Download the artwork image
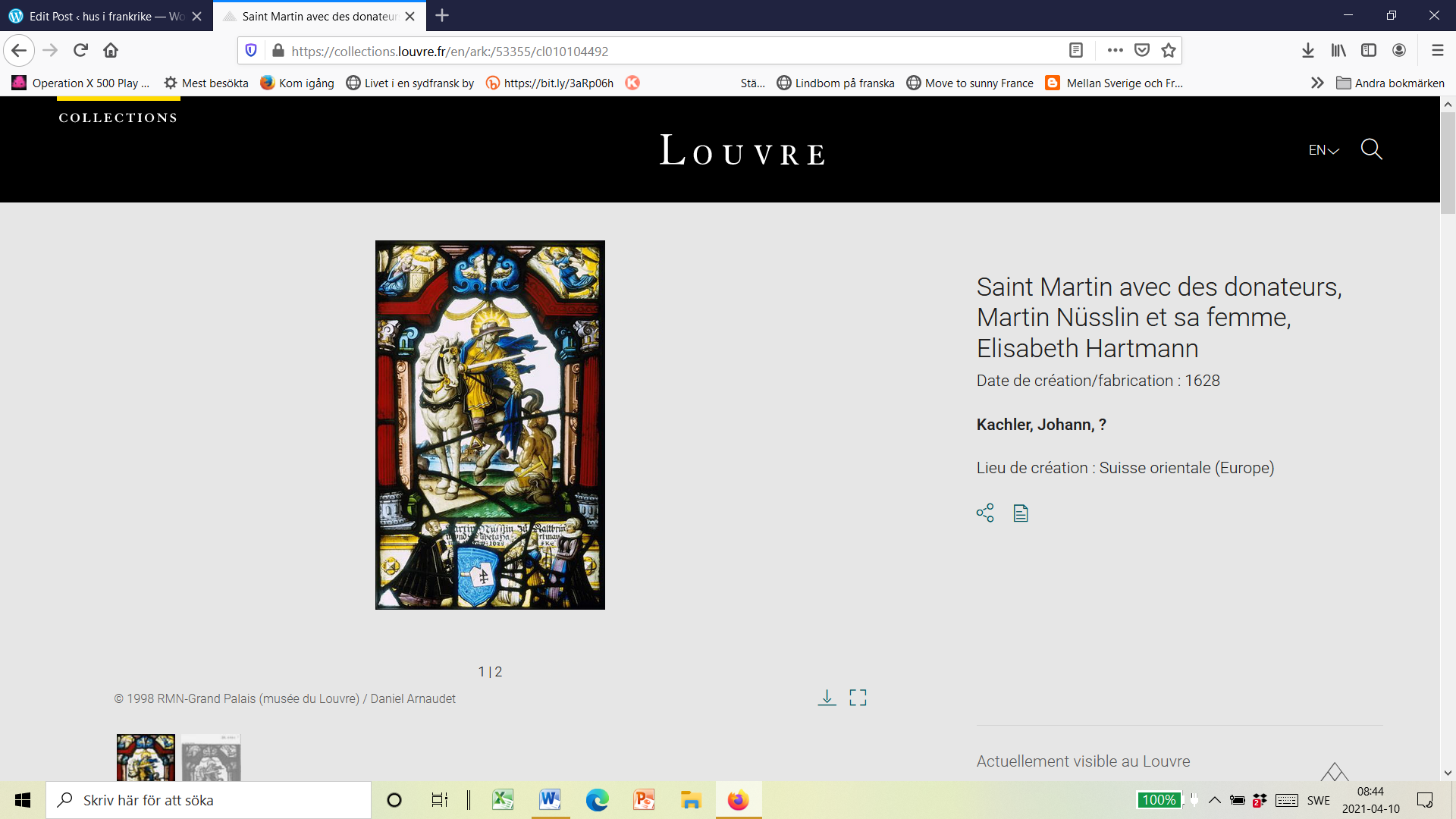Viewport: 1456px width, 819px height. click(827, 698)
